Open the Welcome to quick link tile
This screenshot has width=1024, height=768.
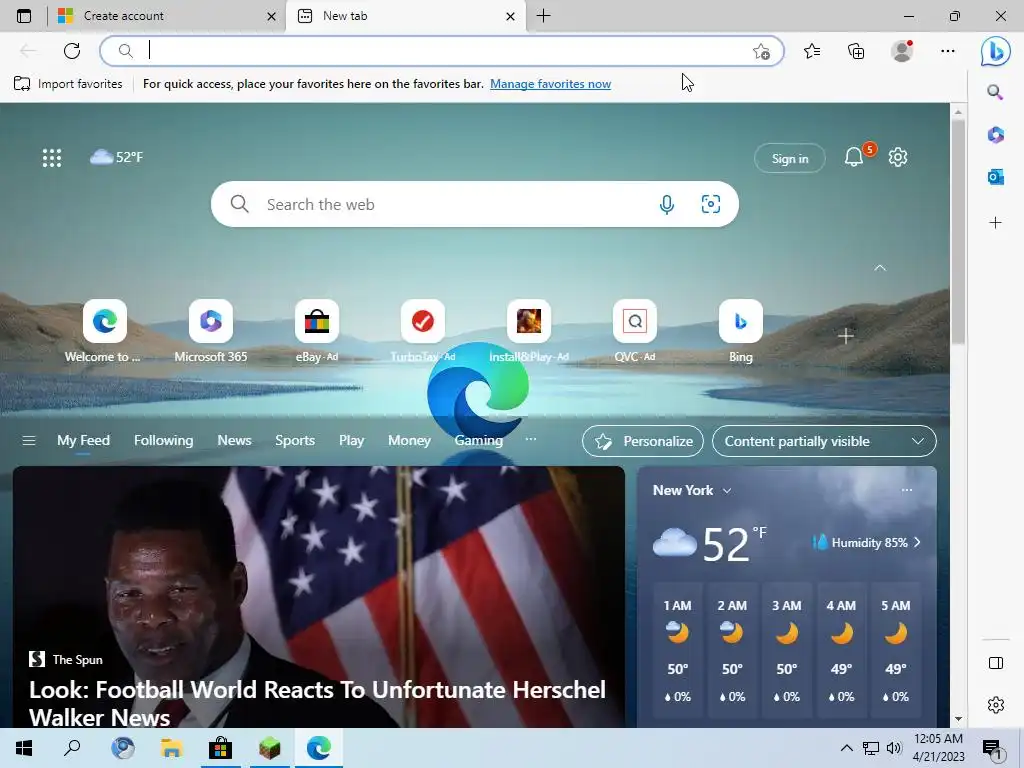point(104,331)
